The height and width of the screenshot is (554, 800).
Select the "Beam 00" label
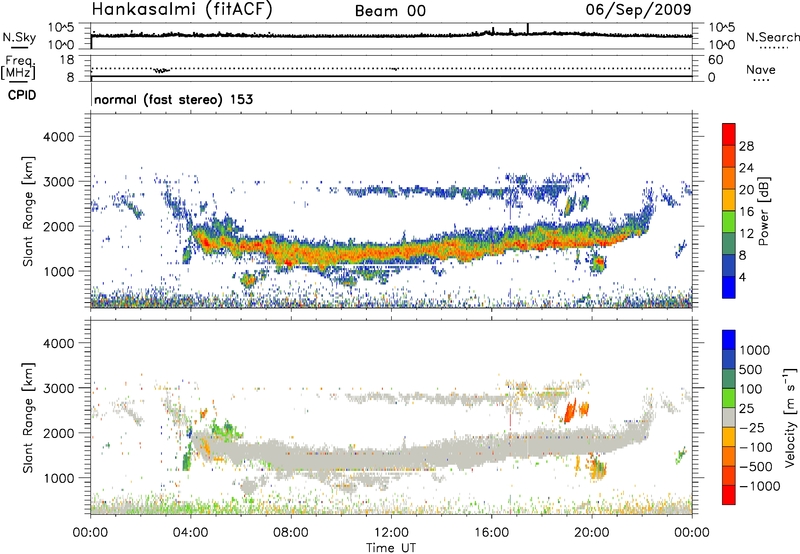pyautogui.click(x=390, y=11)
